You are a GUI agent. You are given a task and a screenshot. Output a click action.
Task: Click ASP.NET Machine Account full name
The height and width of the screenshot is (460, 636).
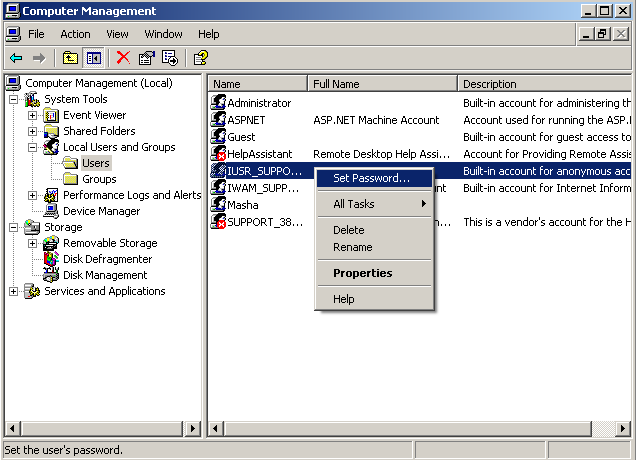tap(376, 120)
